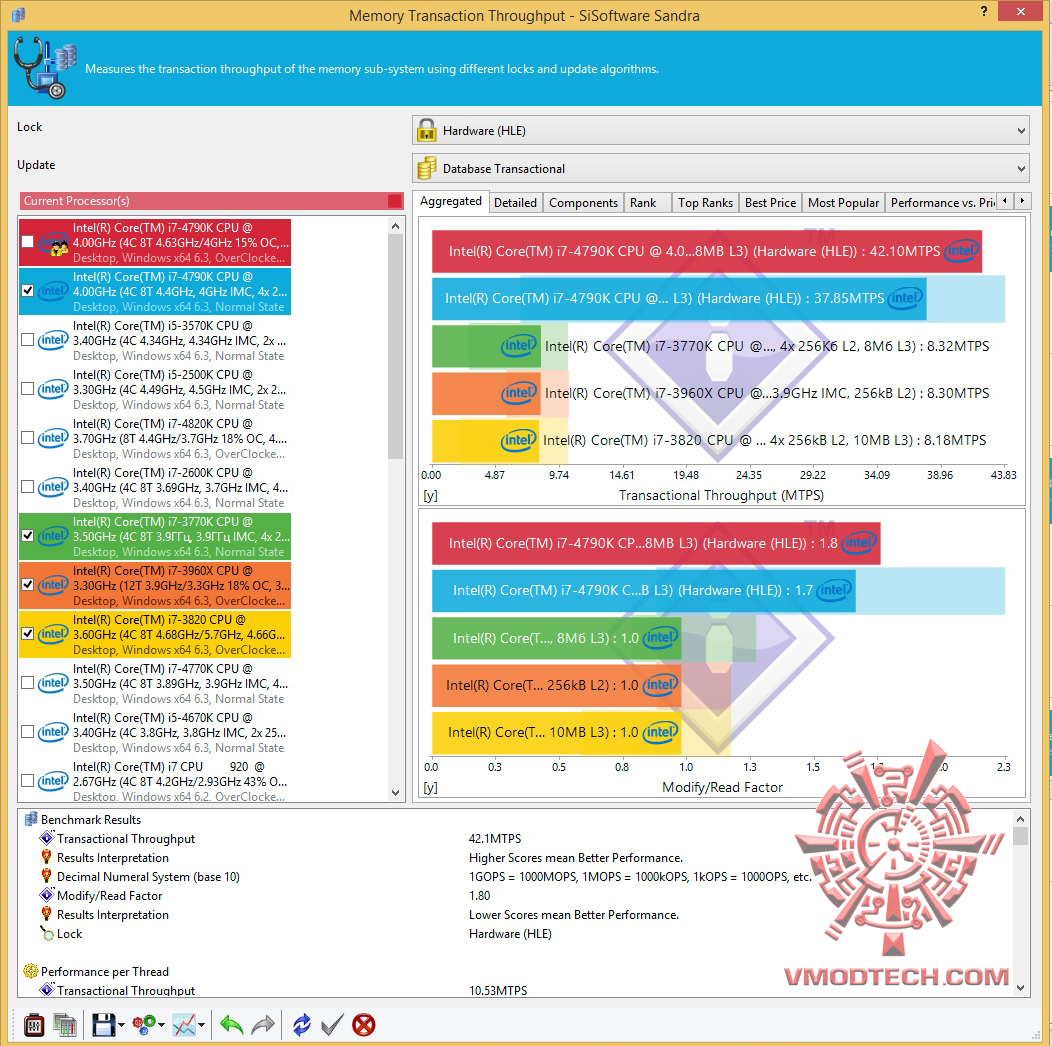Open the Most Popular tab
The height and width of the screenshot is (1046, 1052).
pyautogui.click(x=843, y=203)
